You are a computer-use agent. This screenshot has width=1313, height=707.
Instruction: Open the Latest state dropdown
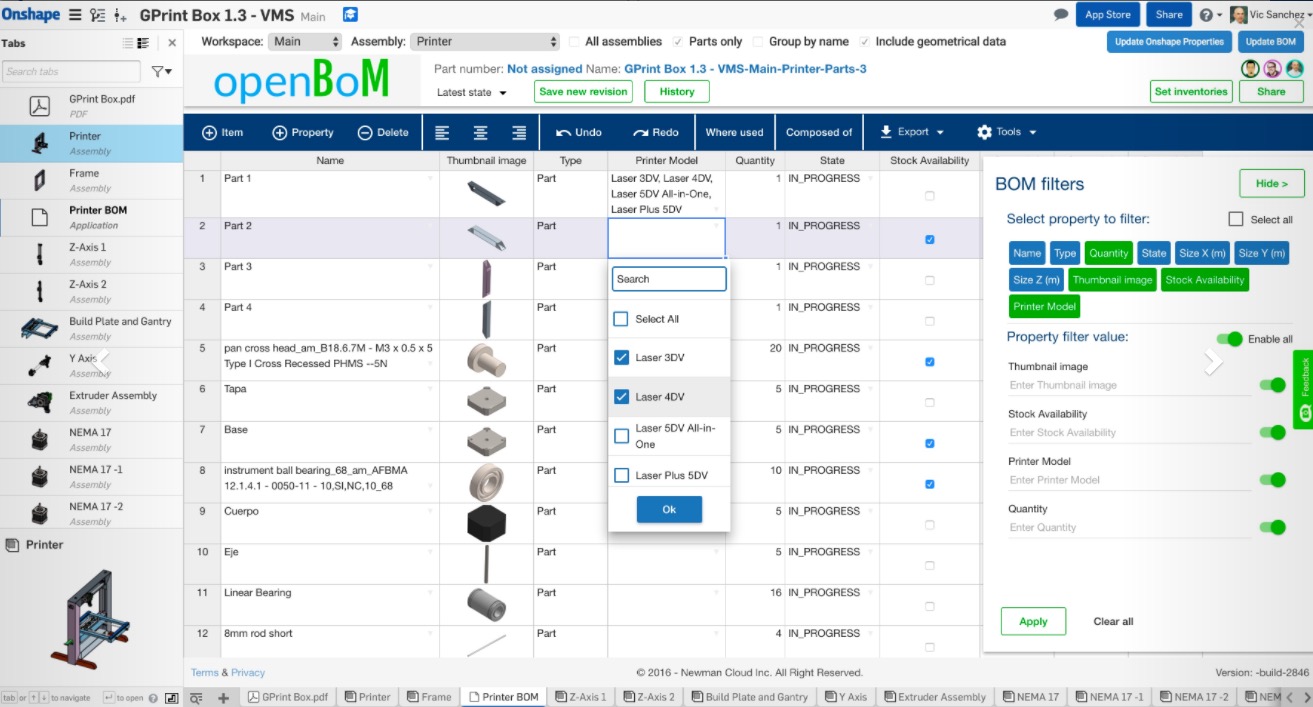[472, 92]
